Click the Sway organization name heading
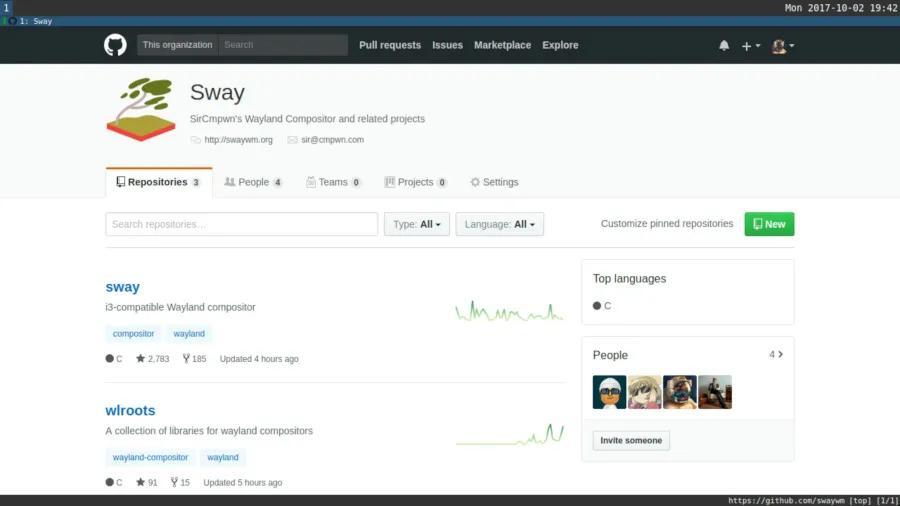The width and height of the screenshot is (900, 506). coord(217,92)
